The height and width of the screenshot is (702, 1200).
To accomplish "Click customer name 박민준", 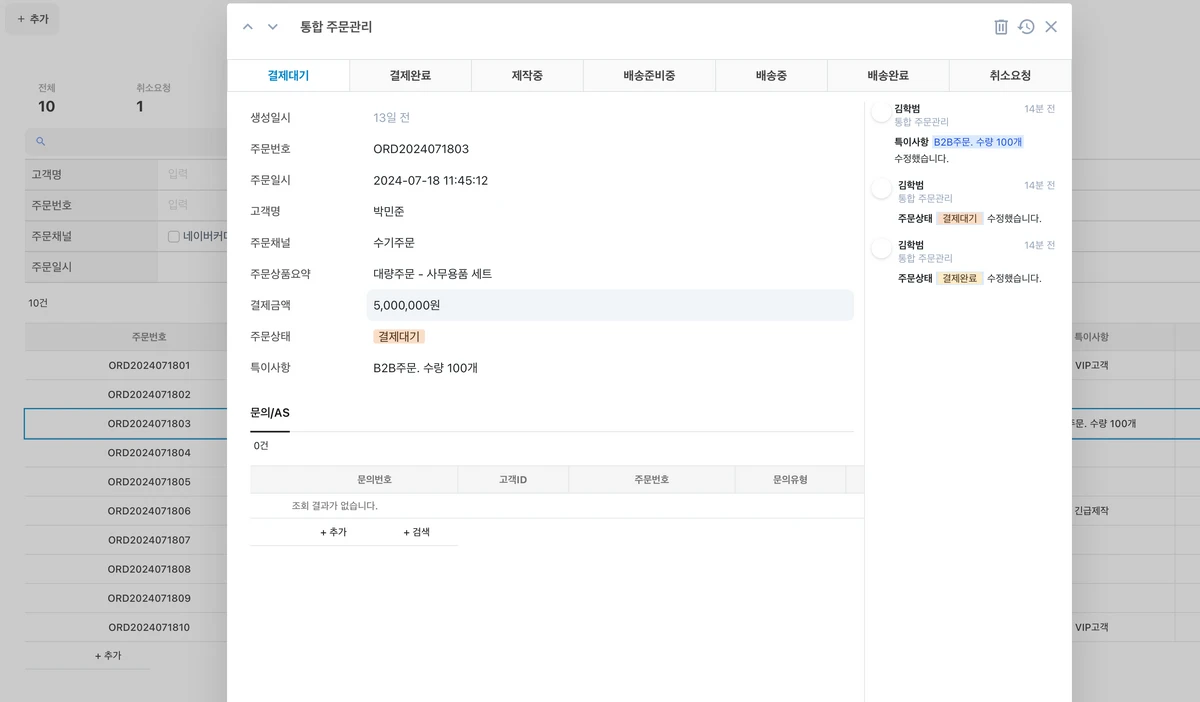I will click(389, 212).
